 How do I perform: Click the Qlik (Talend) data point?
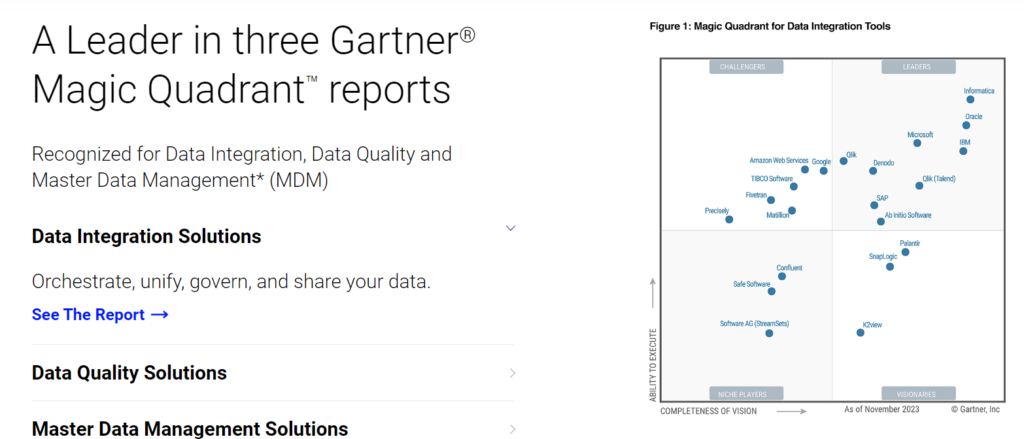tap(919, 186)
